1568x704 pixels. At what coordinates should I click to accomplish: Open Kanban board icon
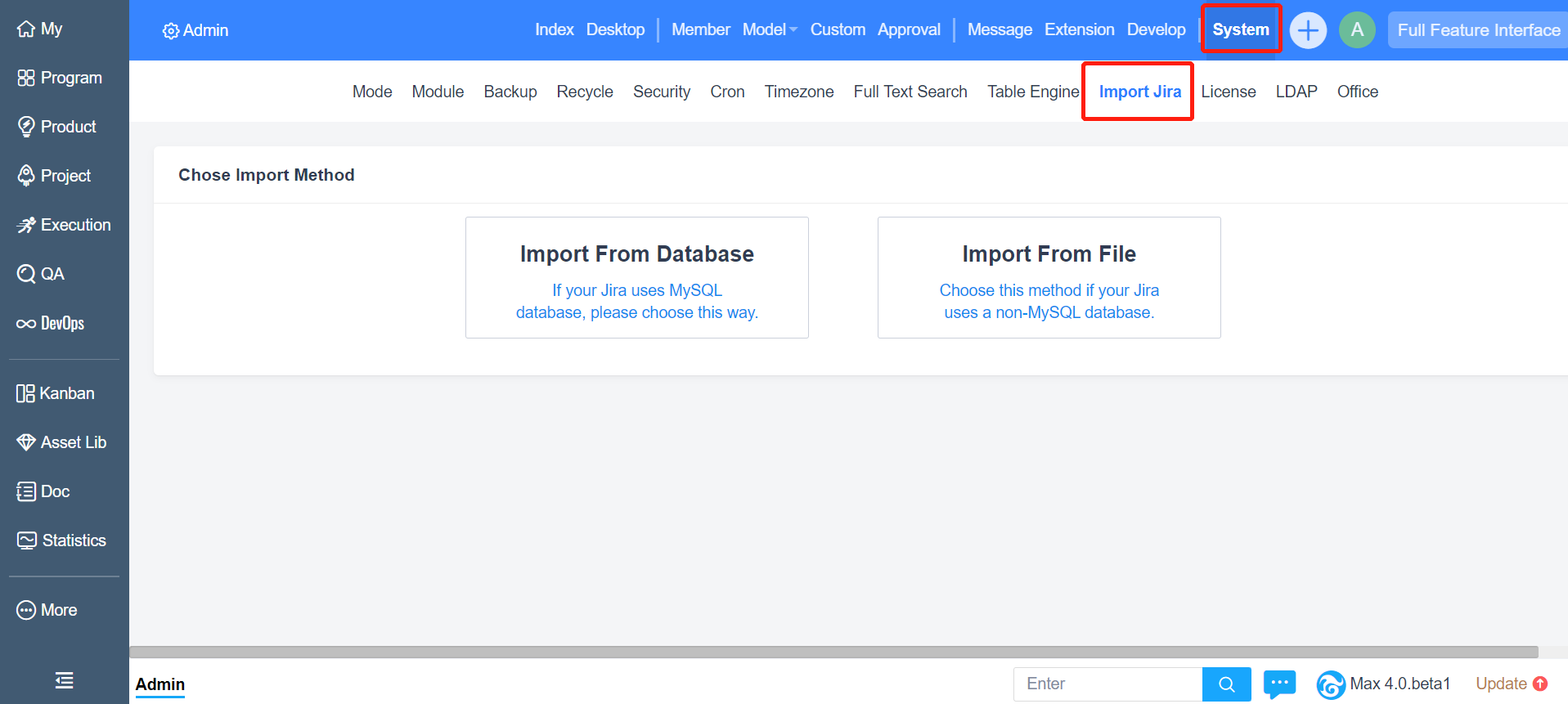[26, 393]
